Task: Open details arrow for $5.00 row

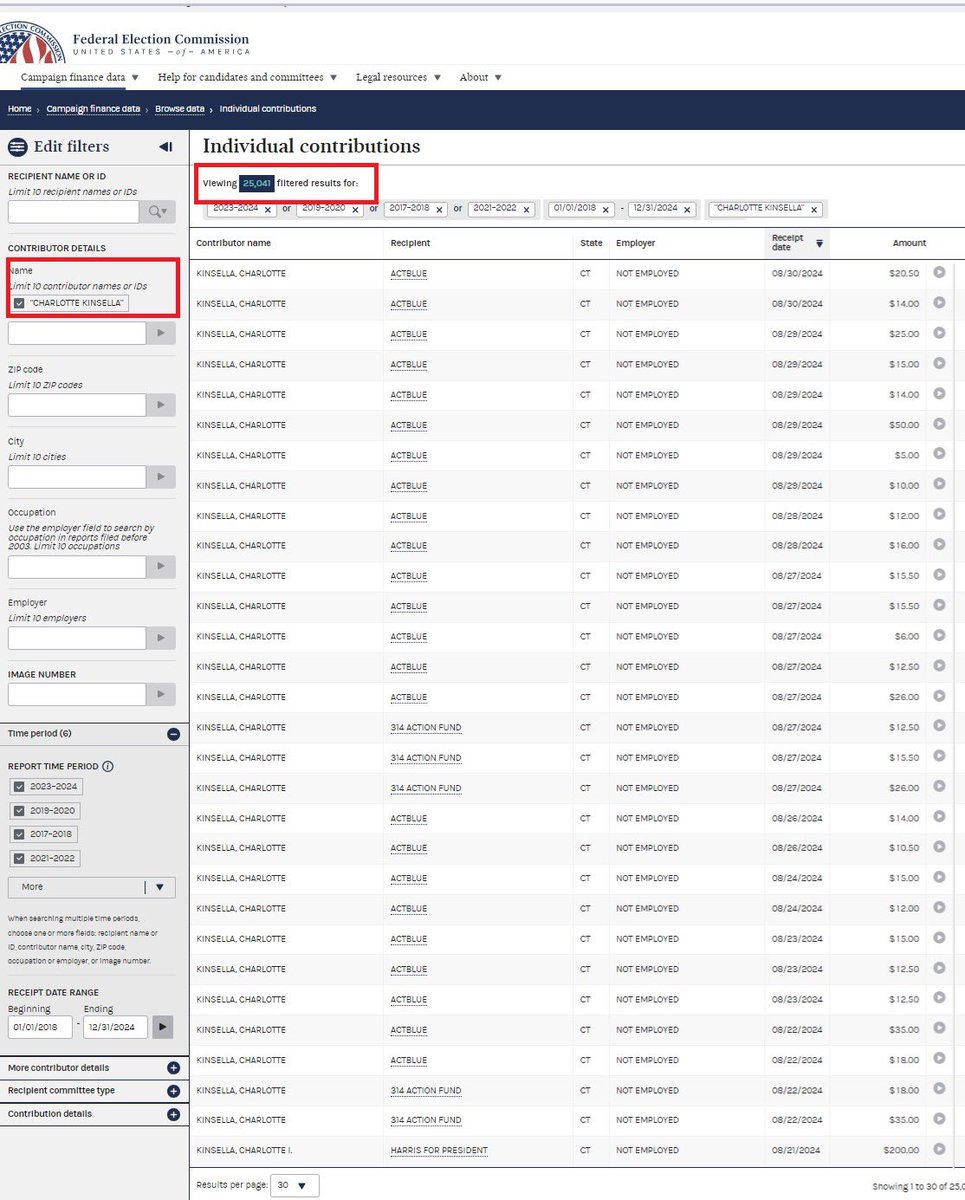Action: 939,454
